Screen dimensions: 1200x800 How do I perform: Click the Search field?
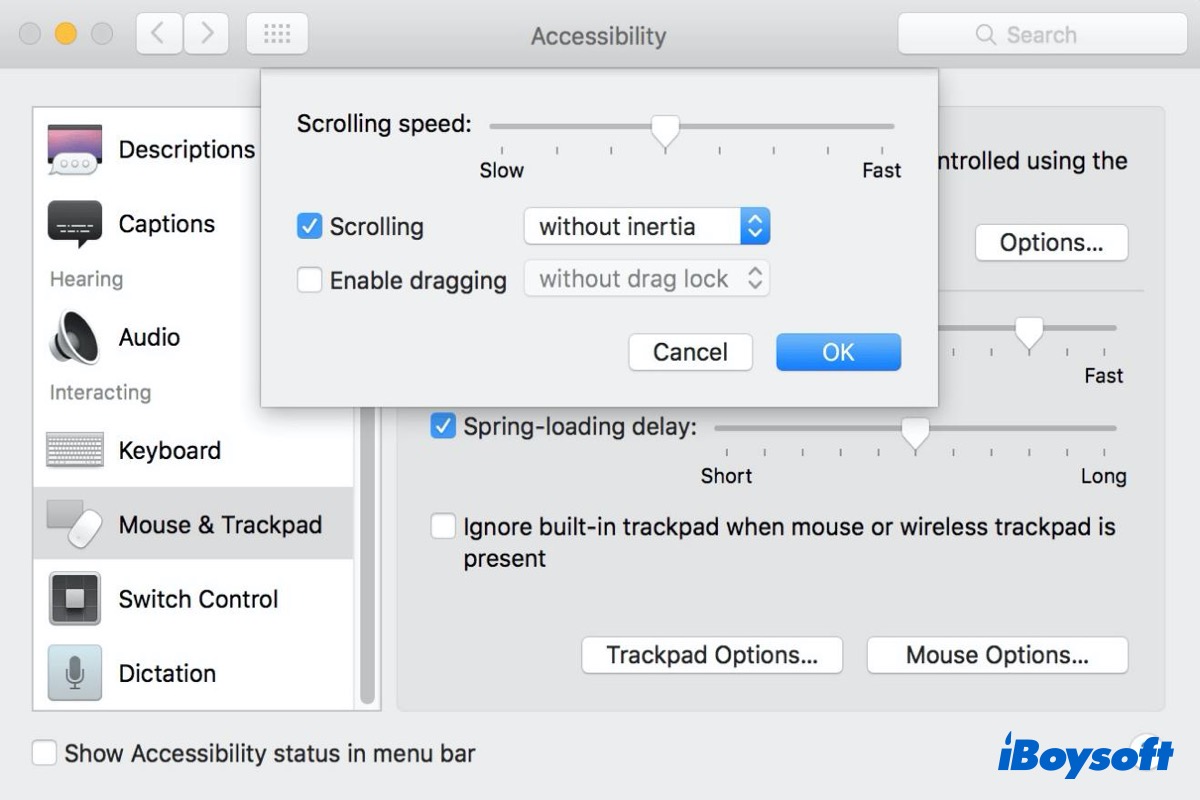point(1042,35)
